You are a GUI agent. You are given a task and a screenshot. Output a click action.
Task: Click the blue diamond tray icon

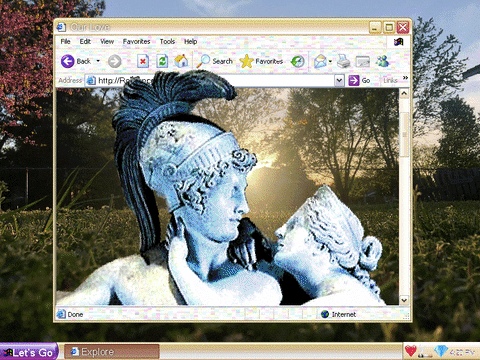pos(441,351)
